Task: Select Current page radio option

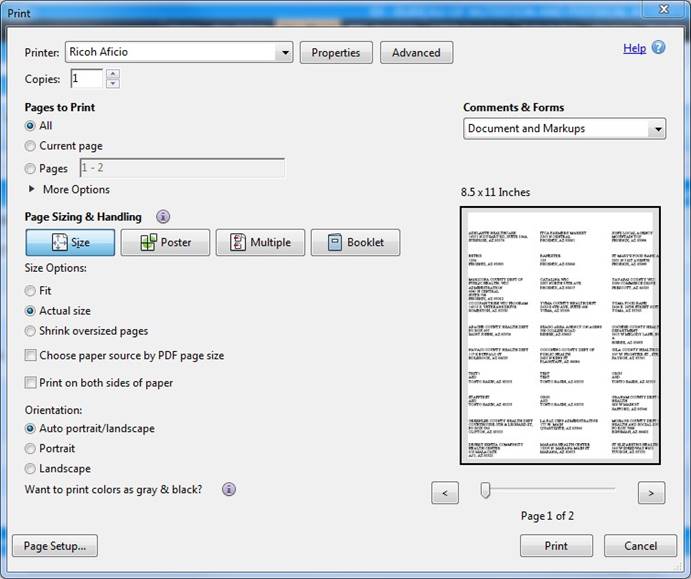Action: (30, 146)
